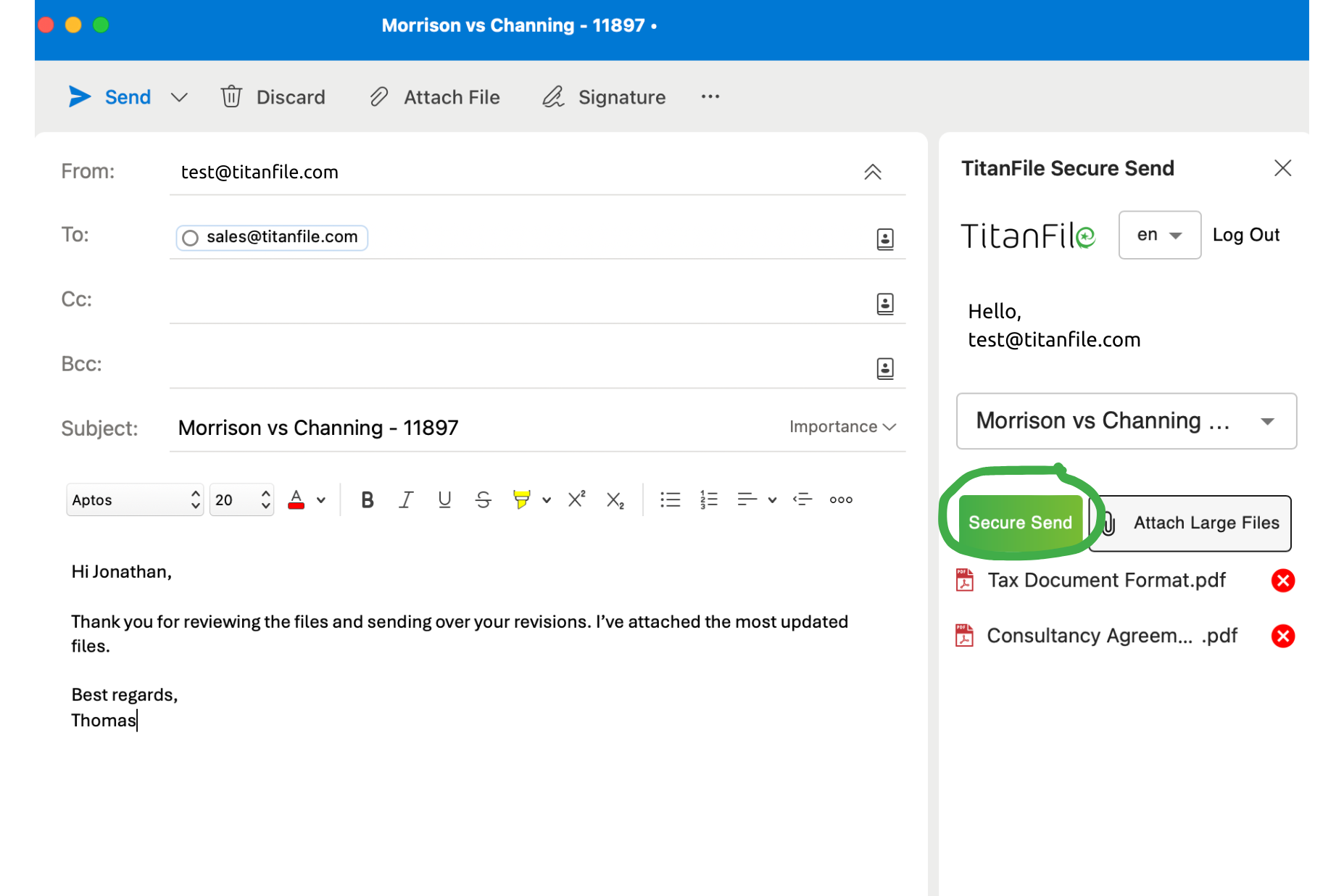
Task: Open address book for To field
Action: 885,238
